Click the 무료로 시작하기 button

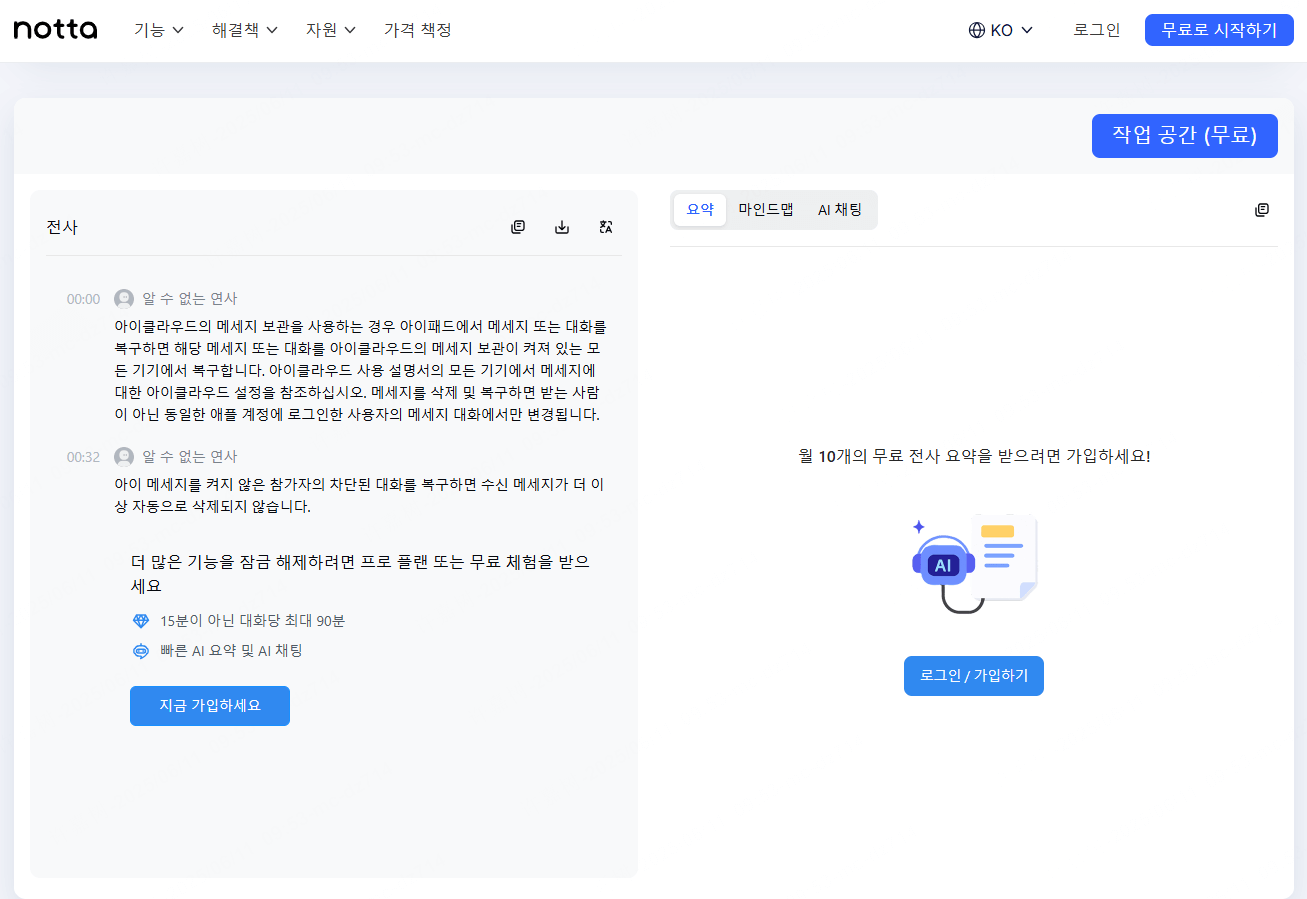pyautogui.click(x=1219, y=29)
